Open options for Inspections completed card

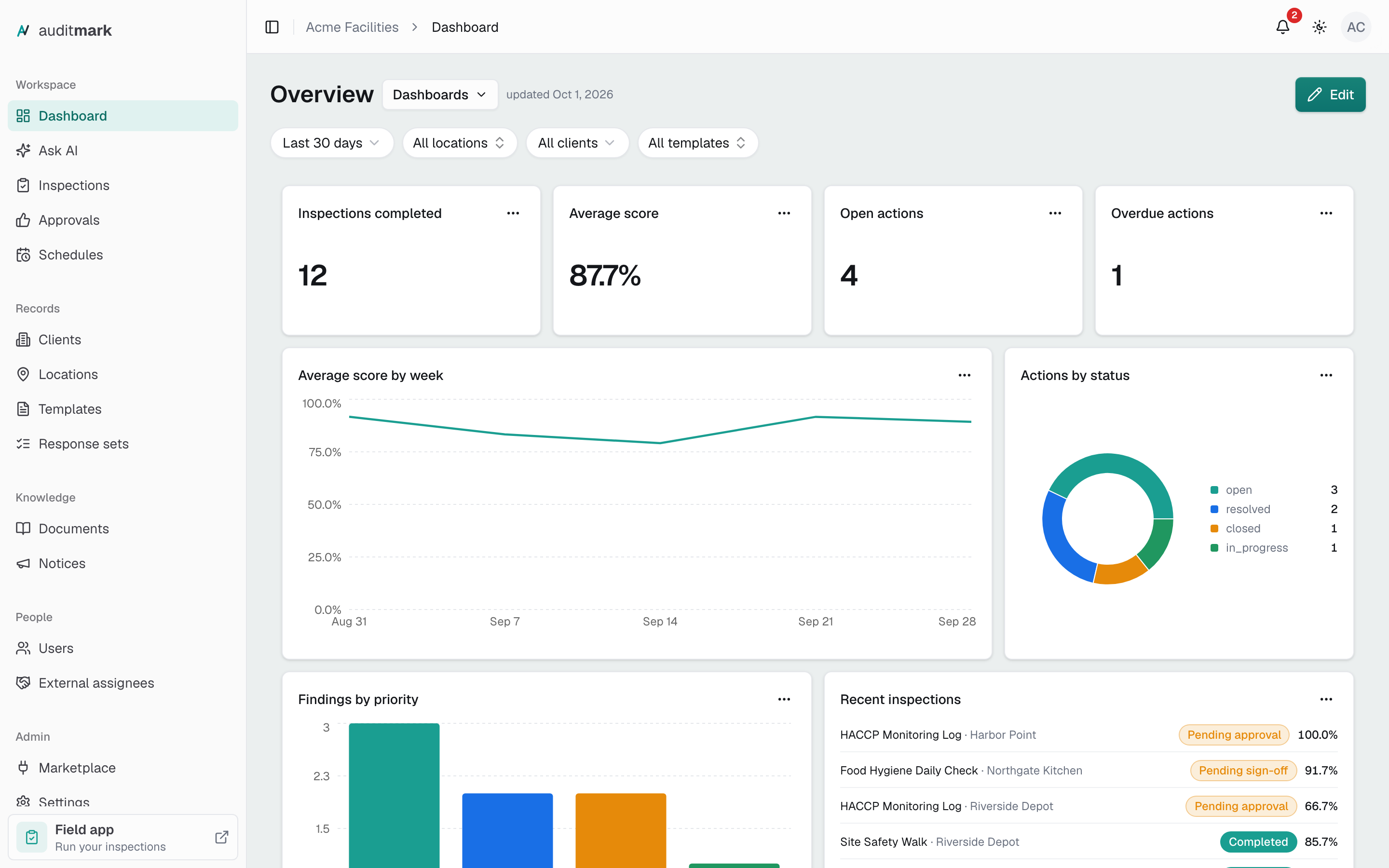pos(513,213)
